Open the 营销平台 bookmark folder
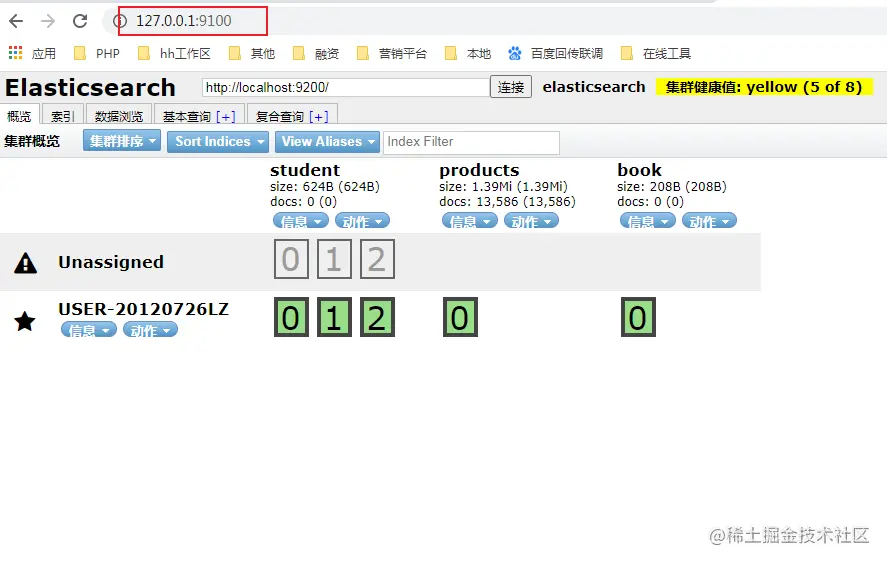 391,53
